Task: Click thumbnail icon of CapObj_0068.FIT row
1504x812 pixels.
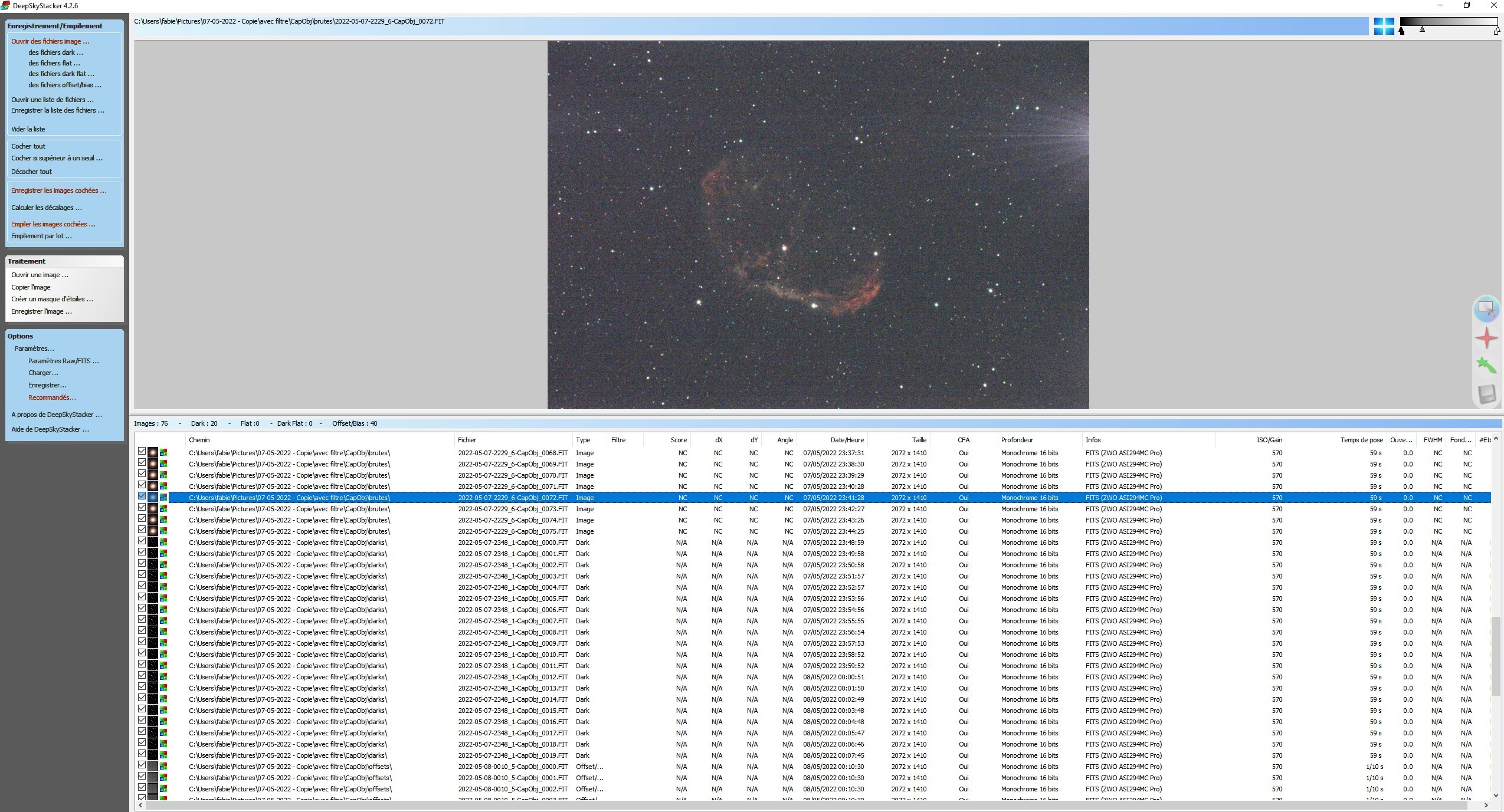Action: pos(153,453)
